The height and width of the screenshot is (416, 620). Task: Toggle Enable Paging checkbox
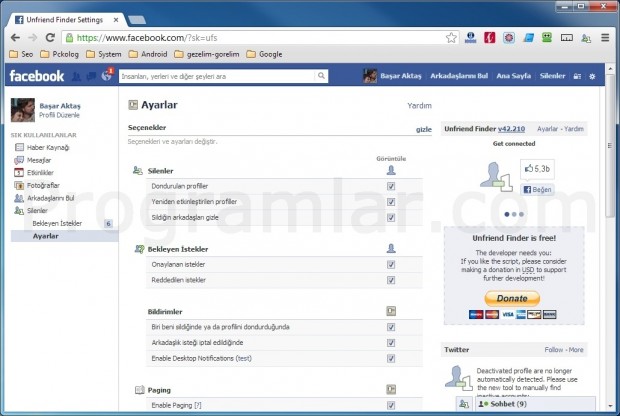tap(391, 405)
